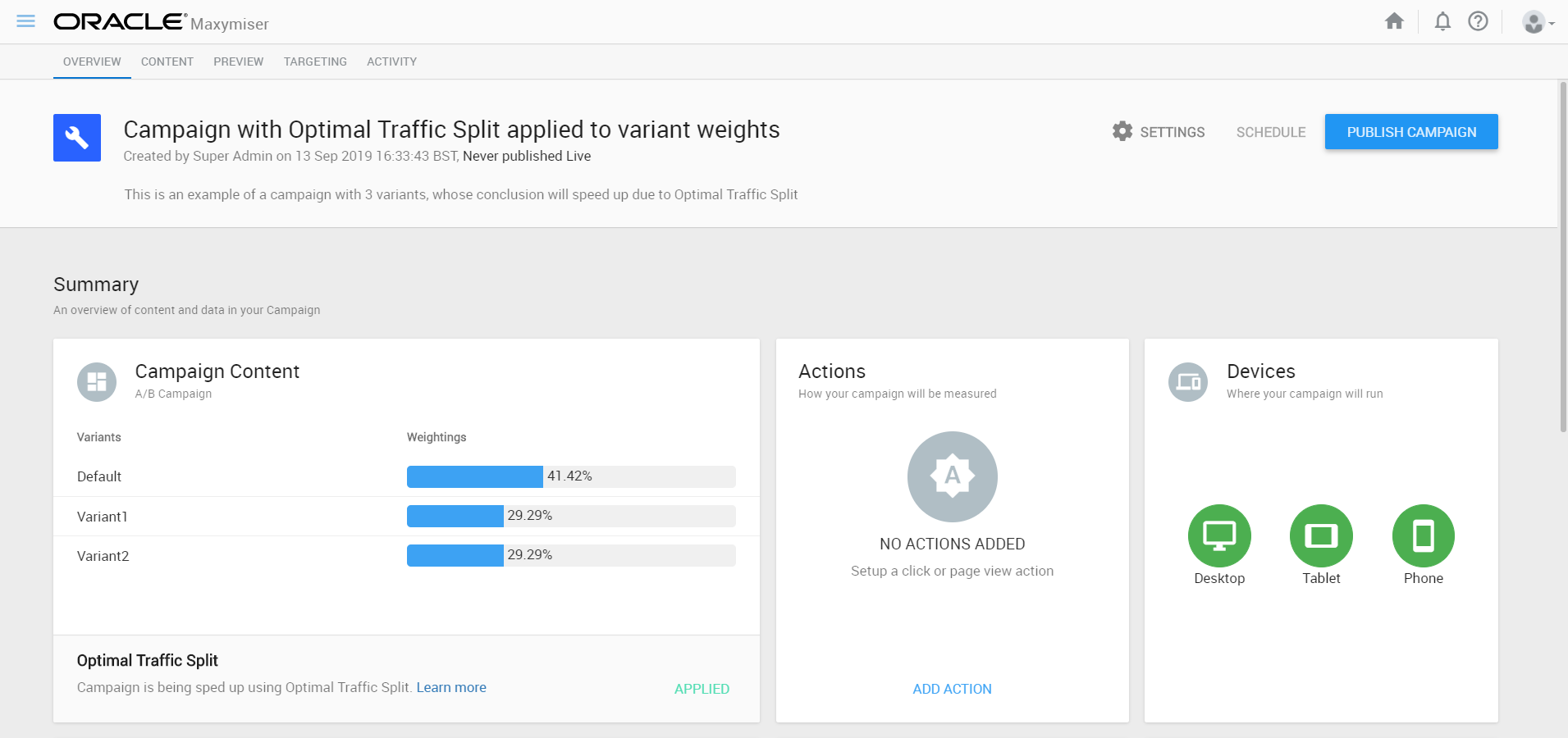
Task: Click Add Action link
Action: click(952, 689)
